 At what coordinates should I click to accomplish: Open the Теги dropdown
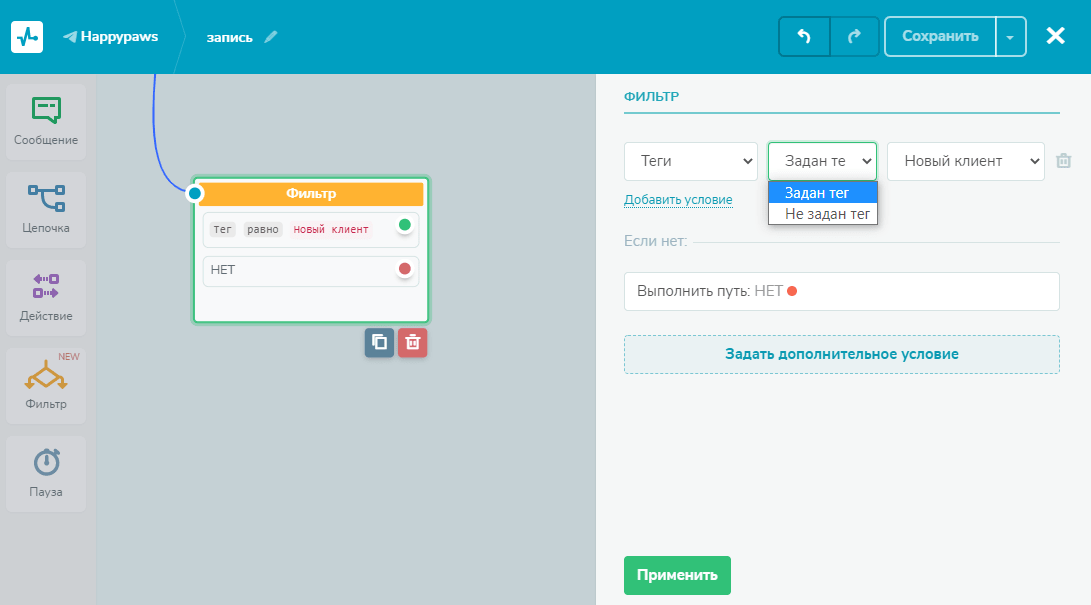690,161
